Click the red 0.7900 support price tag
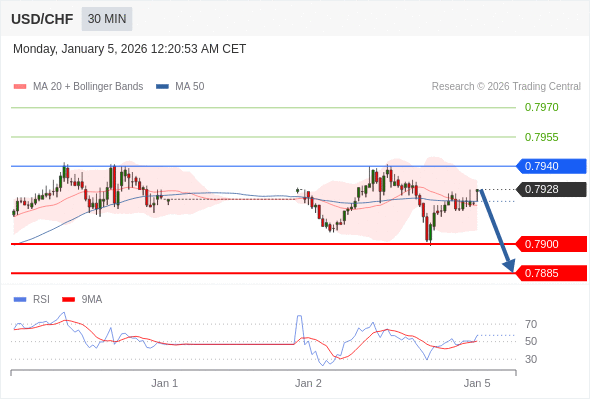This screenshot has height=400, width=590. point(551,244)
